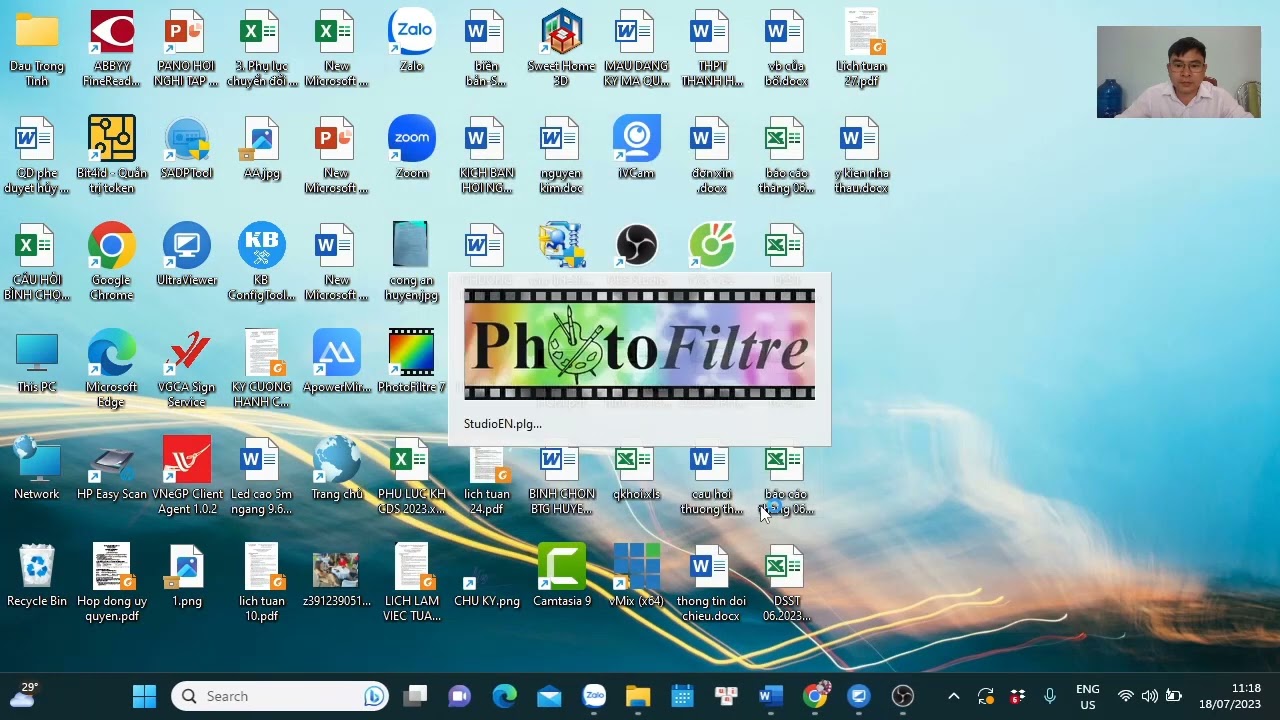Switch to Word on the taskbar

(x=771, y=696)
